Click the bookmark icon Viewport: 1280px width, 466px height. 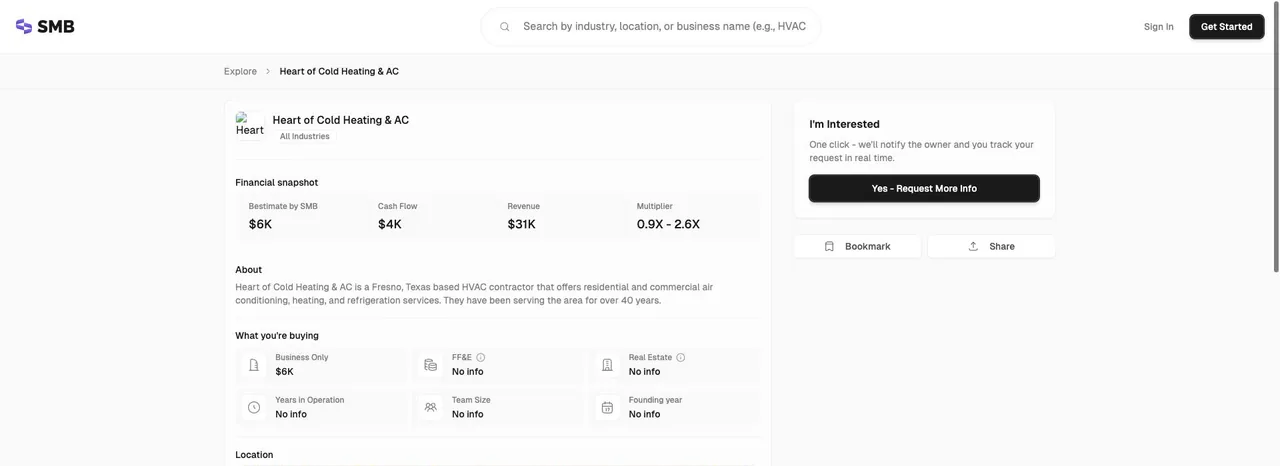tap(829, 246)
